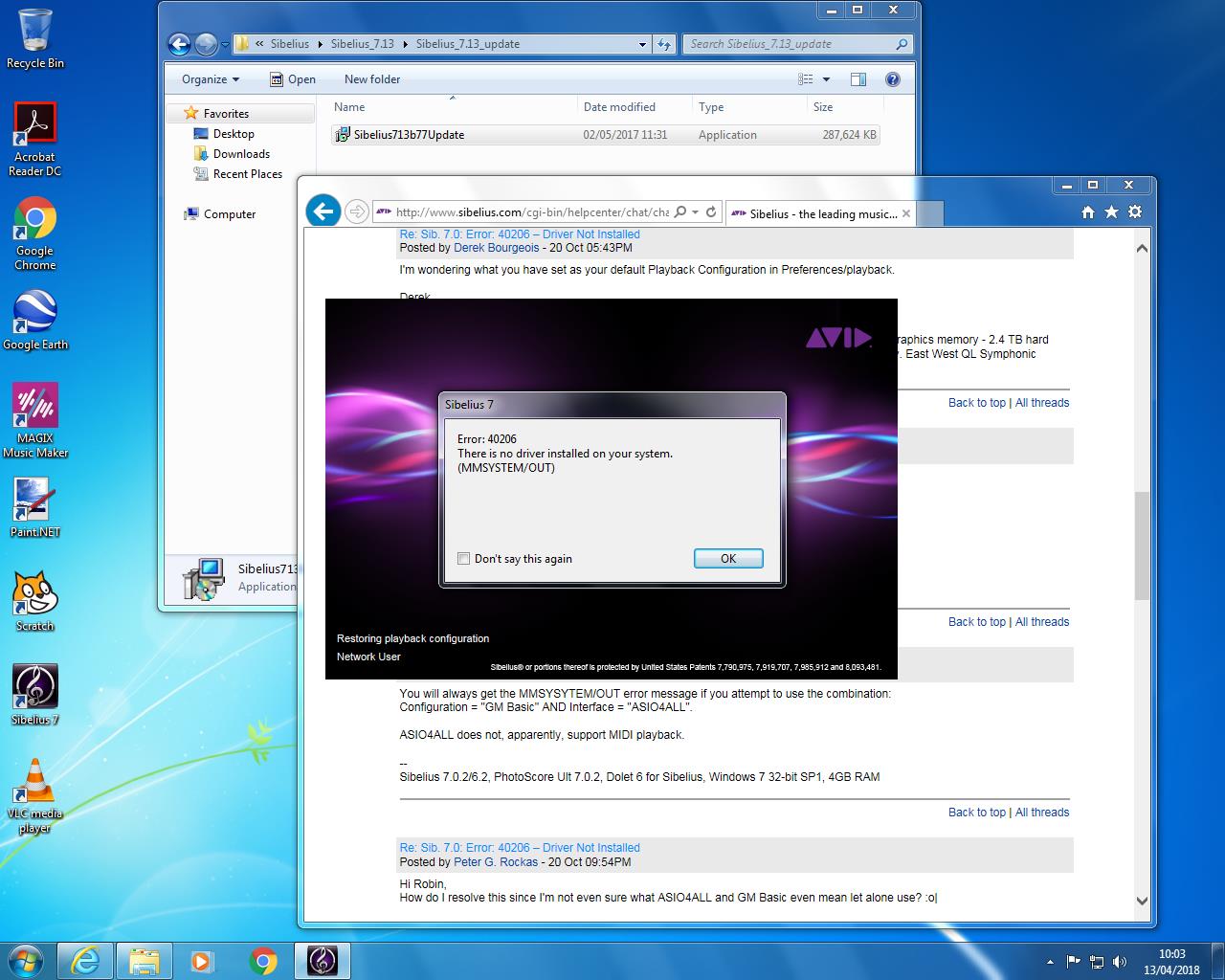The width and height of the screenshot is (1225, 980).
Task: Open Derek Bourgeois poster link
Action: pos(496,248)
